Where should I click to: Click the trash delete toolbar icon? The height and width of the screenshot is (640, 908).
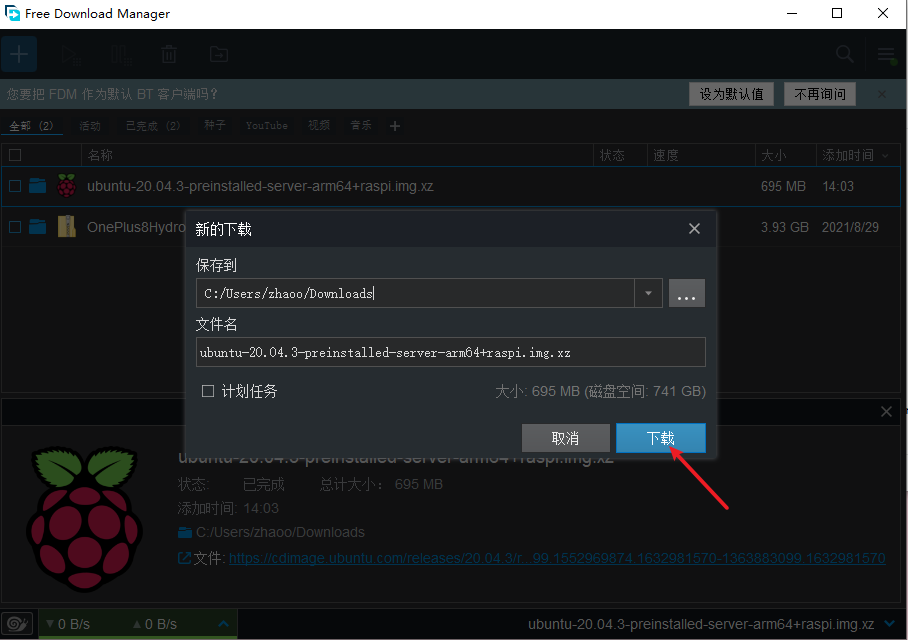pos(169,54)
